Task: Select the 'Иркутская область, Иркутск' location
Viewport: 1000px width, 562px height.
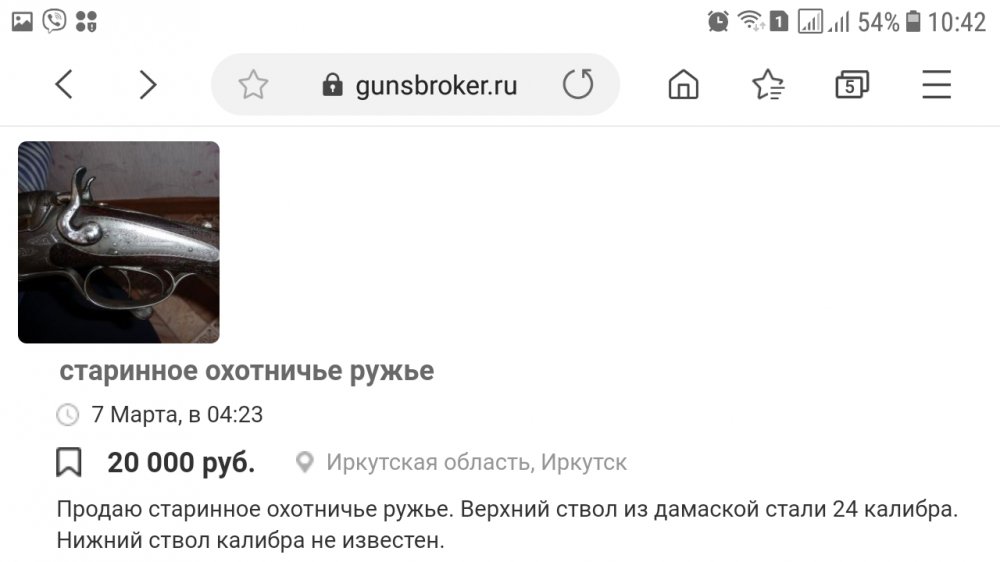Action: click(476, 463)
